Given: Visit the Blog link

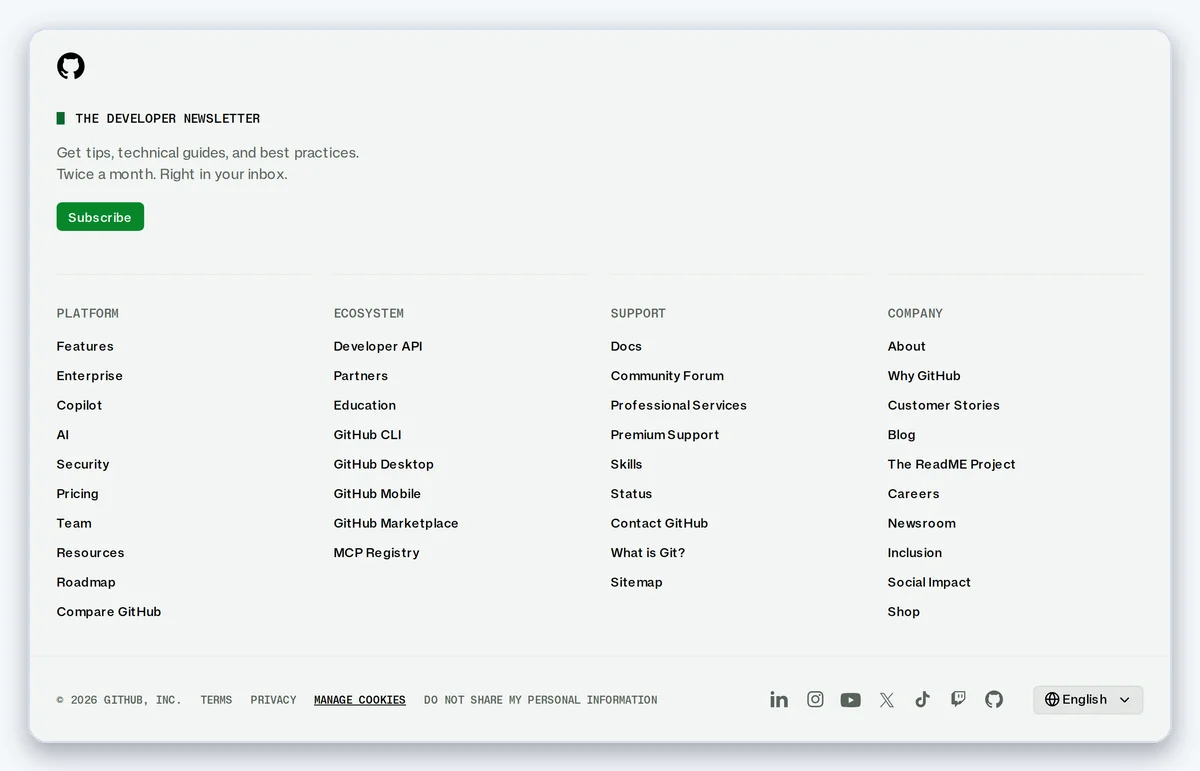Looking at the screenshot, I should point(902,435).
